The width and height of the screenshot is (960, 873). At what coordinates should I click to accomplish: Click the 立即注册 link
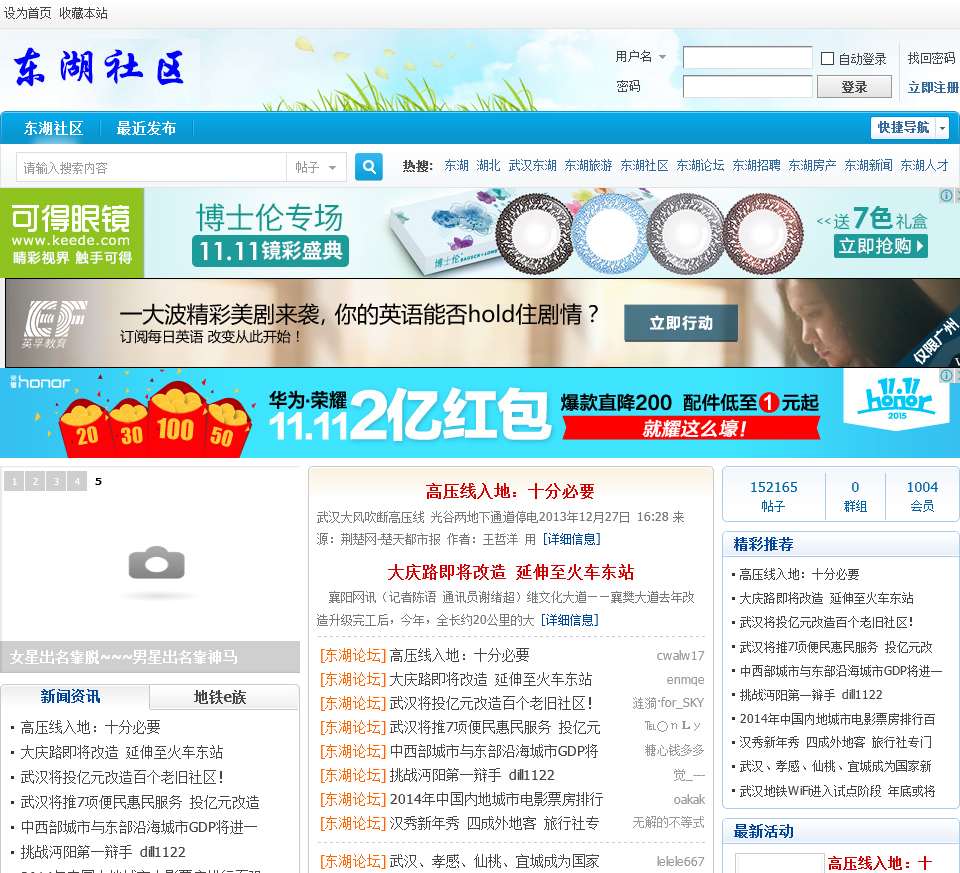coord(932,87)
